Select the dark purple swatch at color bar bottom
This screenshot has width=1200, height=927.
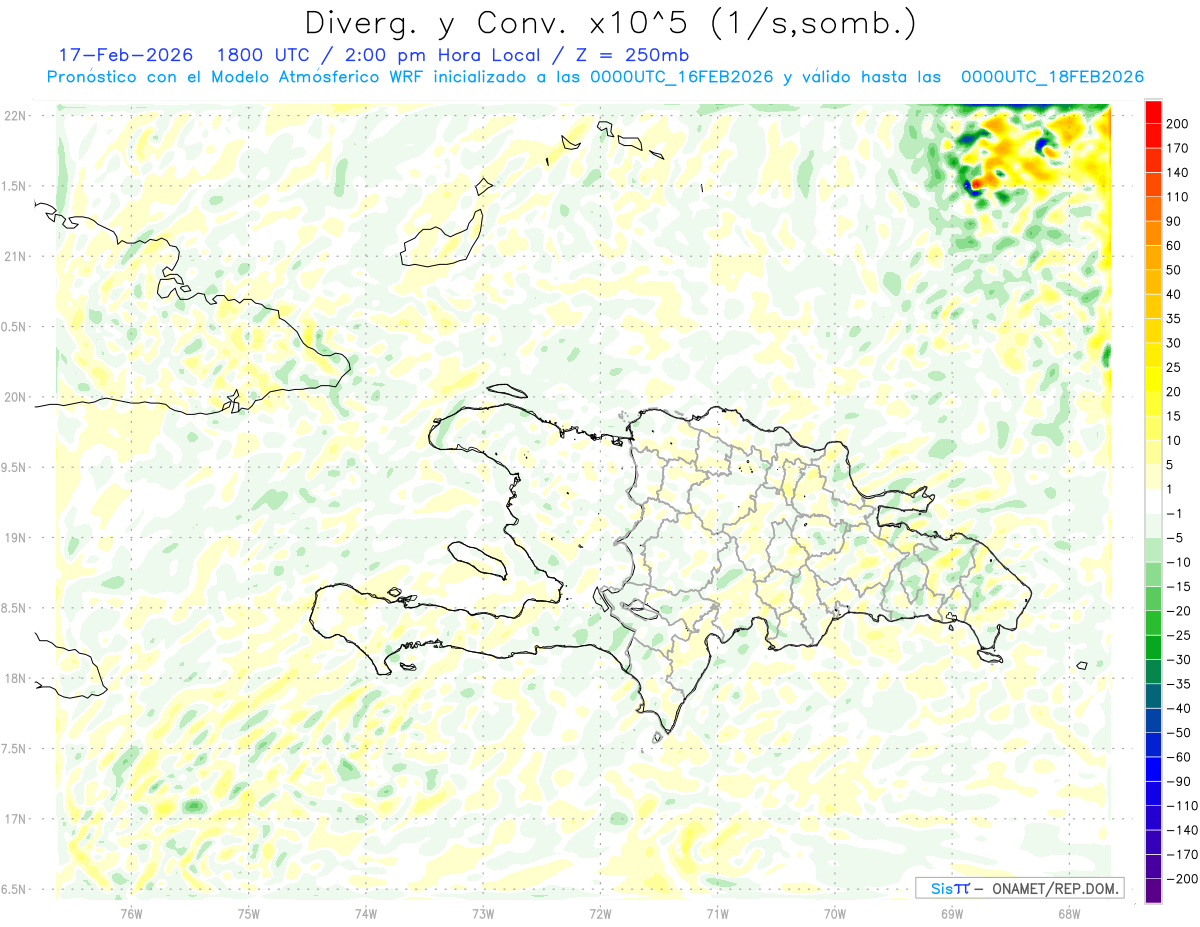tap(1153, 891)
